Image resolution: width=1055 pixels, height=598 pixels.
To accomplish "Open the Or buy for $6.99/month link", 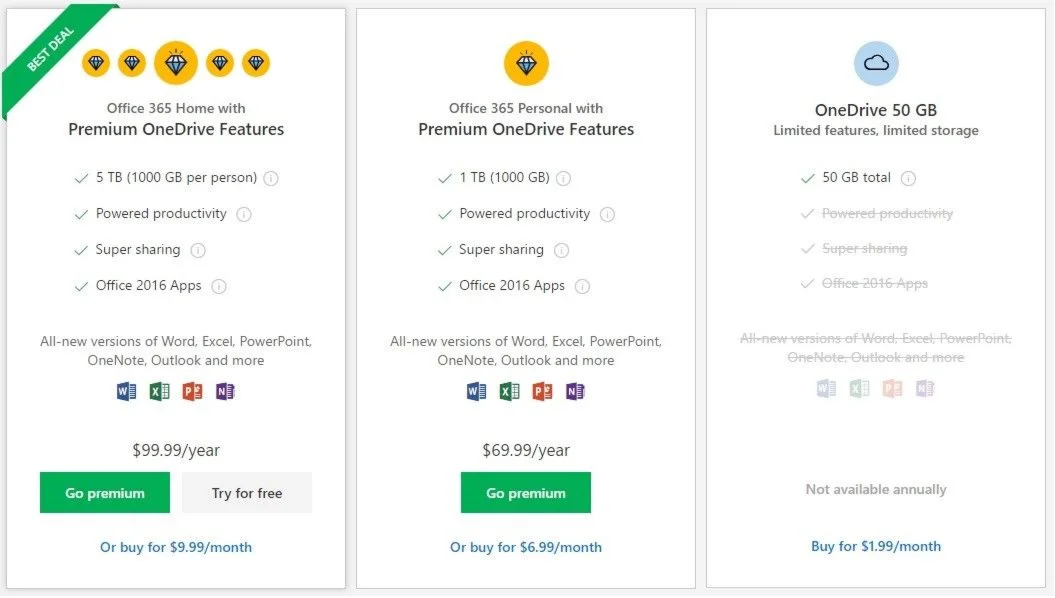I will [x=526, y=547].
